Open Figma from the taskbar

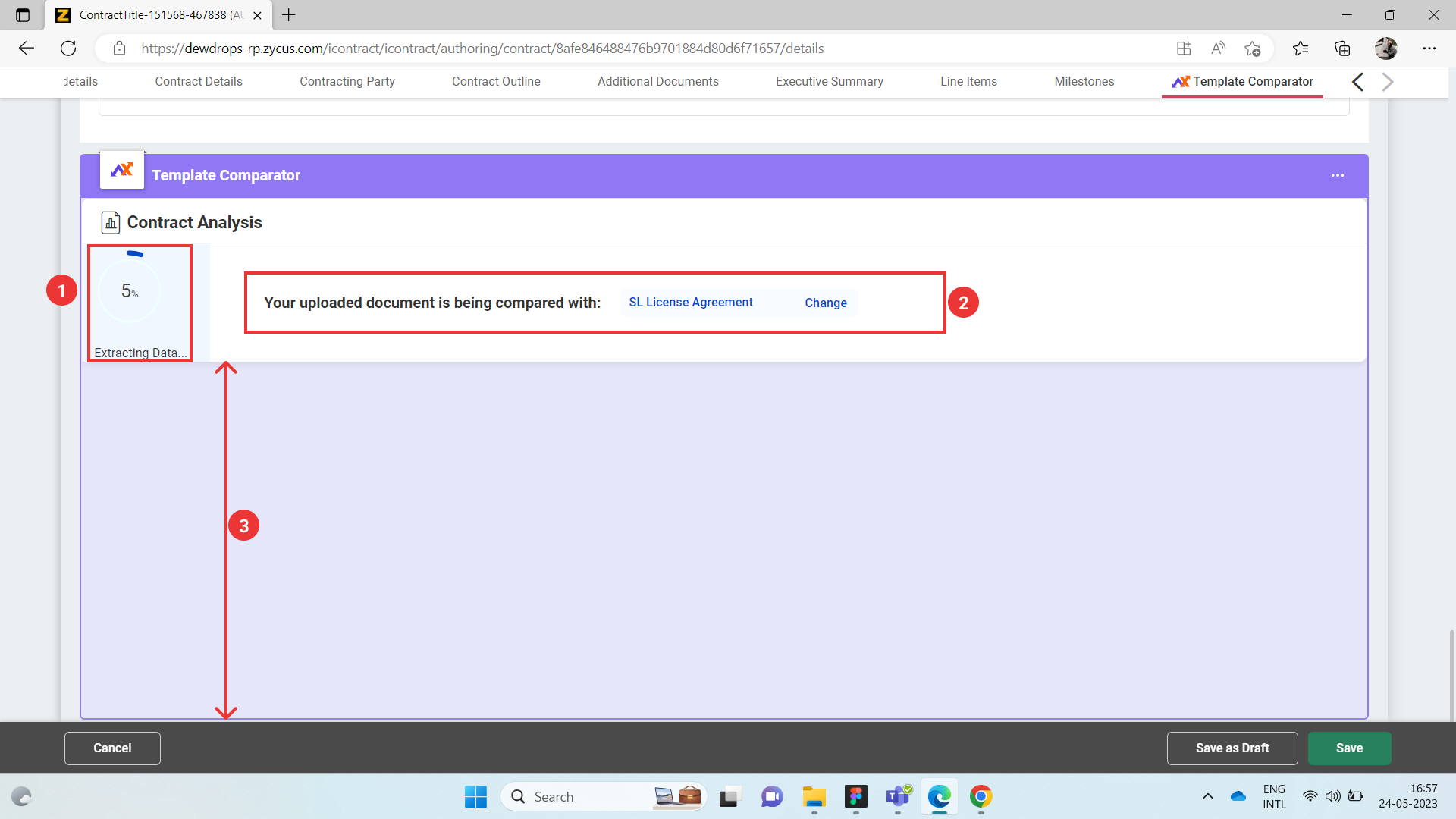click(856, 796)
